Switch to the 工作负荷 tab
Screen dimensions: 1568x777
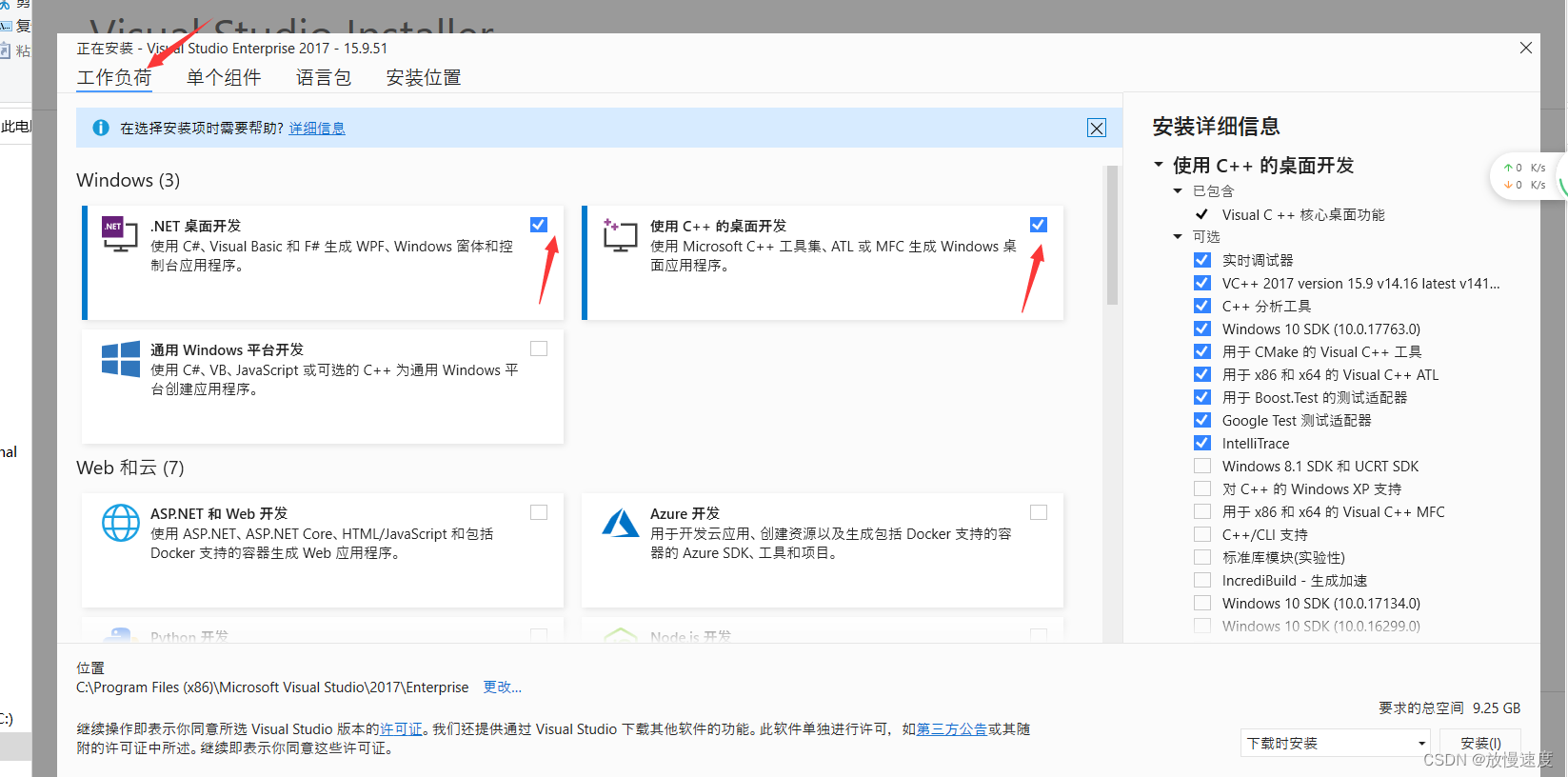(x=114, y=78)
